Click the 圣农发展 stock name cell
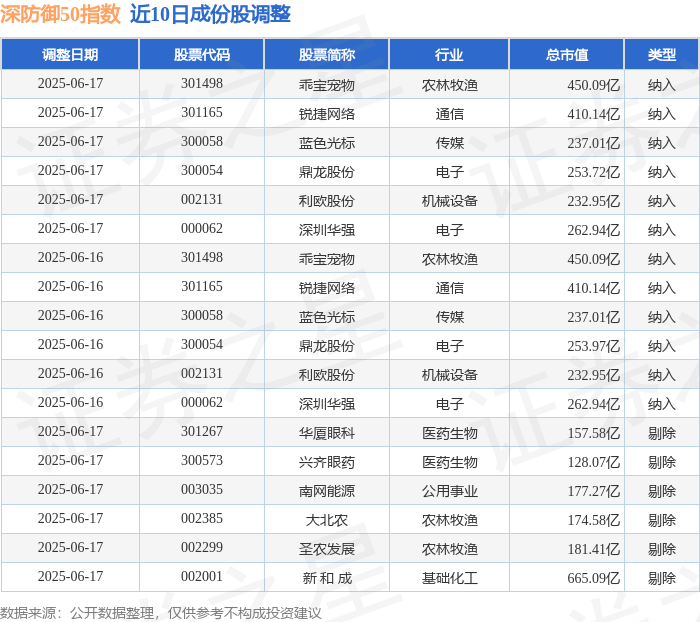Image resolution: width=700 pixels, height=622 pixels. [x=327, y=549]
